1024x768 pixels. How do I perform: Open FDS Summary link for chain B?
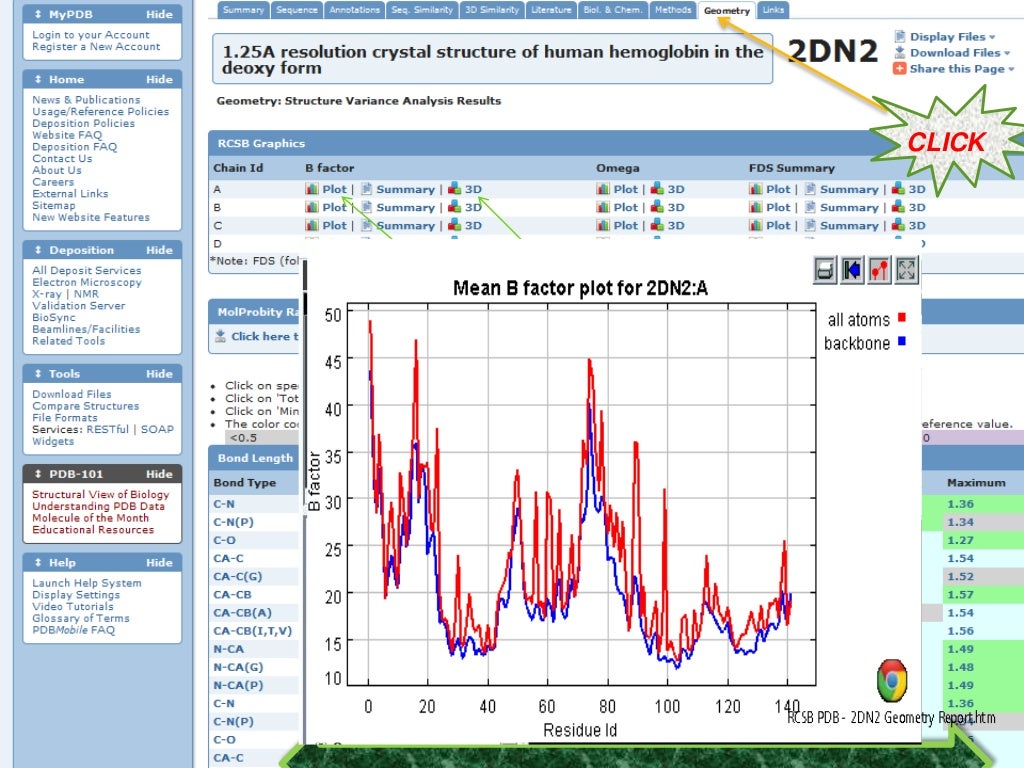tap(849, 207)
